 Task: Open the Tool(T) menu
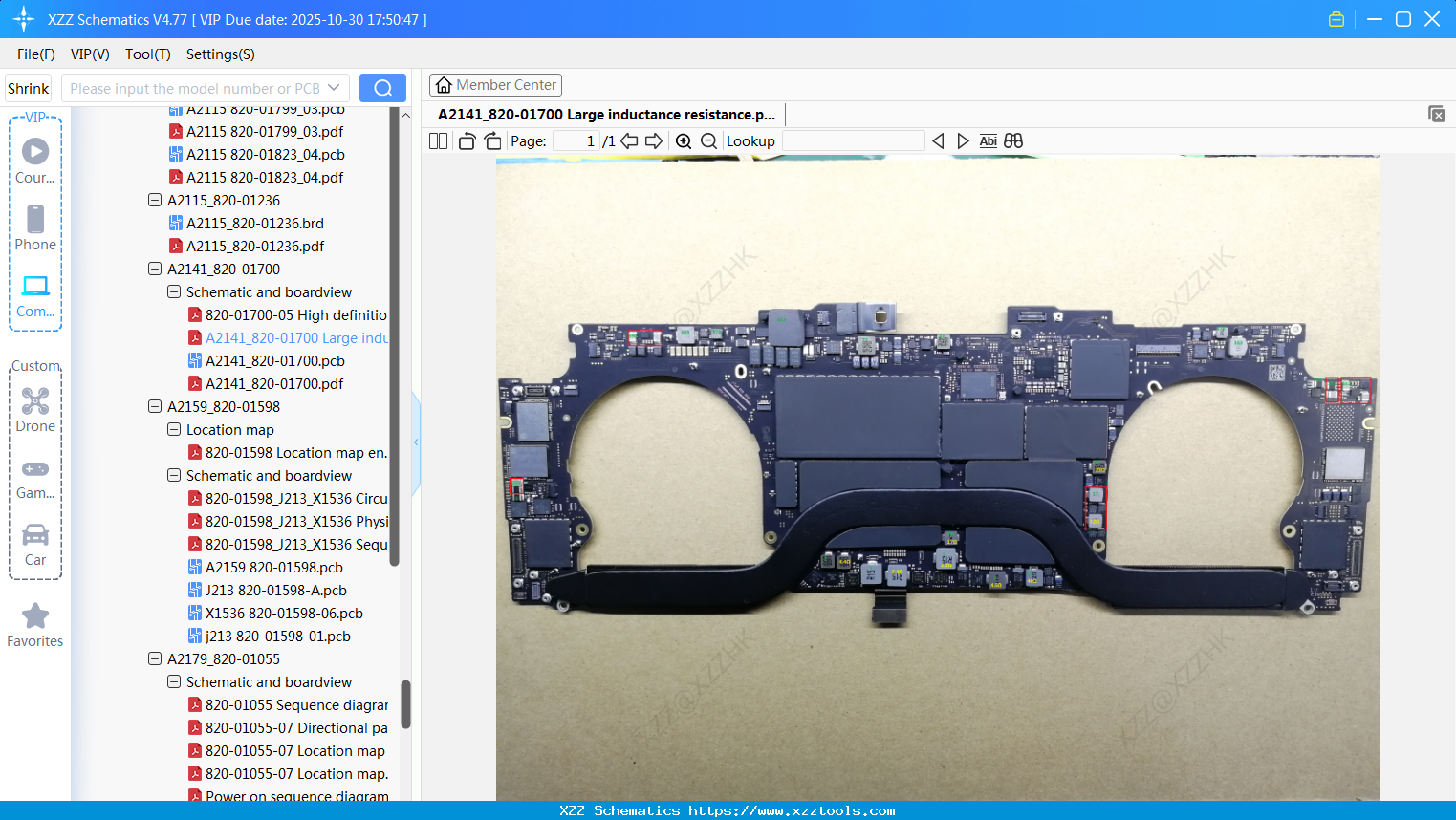click(x=147, y=54)
